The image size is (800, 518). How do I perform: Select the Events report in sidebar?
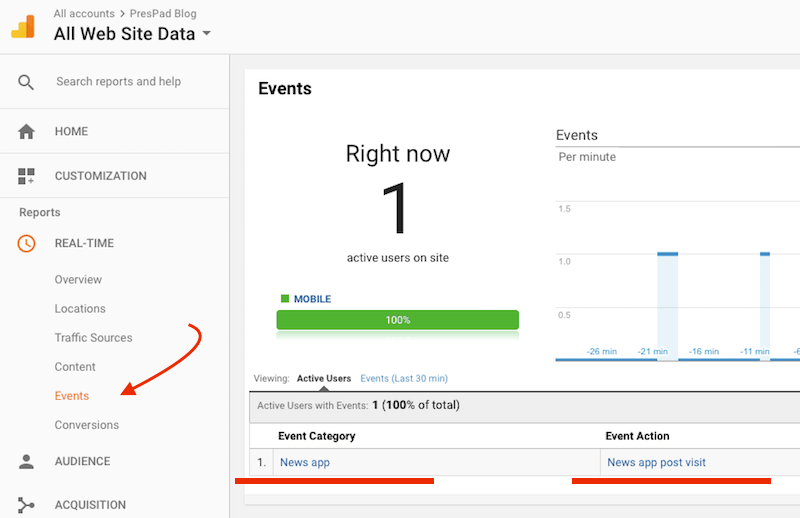[71, 396]
